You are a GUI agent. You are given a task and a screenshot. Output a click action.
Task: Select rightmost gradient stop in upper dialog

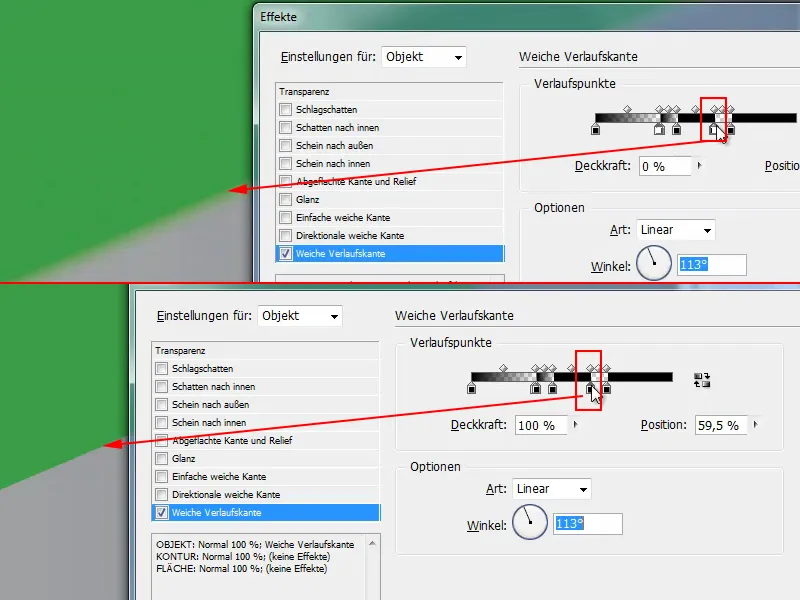tap(731, 130)
